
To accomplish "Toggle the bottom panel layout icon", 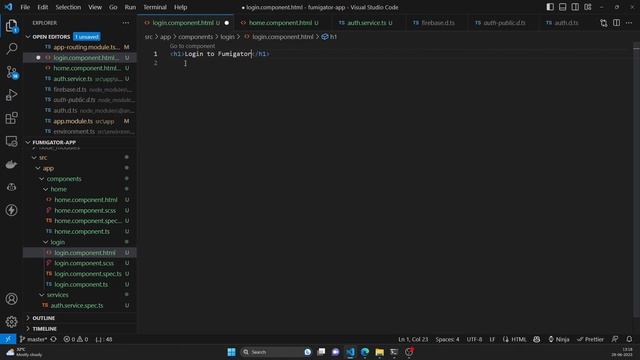I will [562, 7].
